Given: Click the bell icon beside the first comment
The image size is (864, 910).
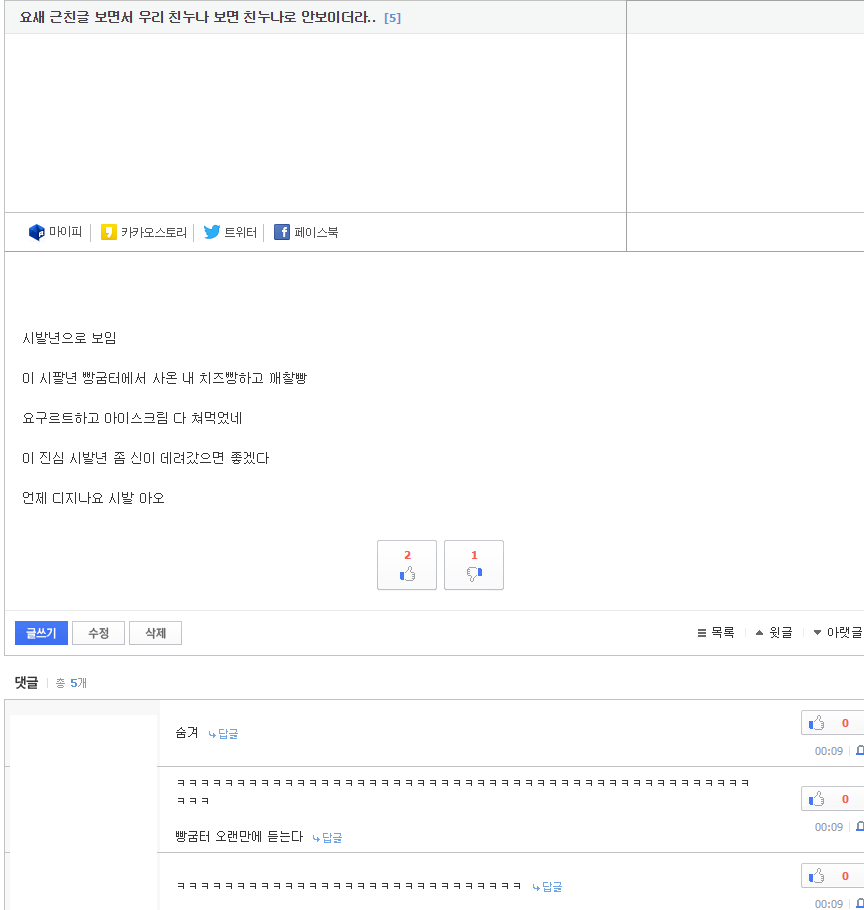Looking at the screenshot, I should pos(859,751).
